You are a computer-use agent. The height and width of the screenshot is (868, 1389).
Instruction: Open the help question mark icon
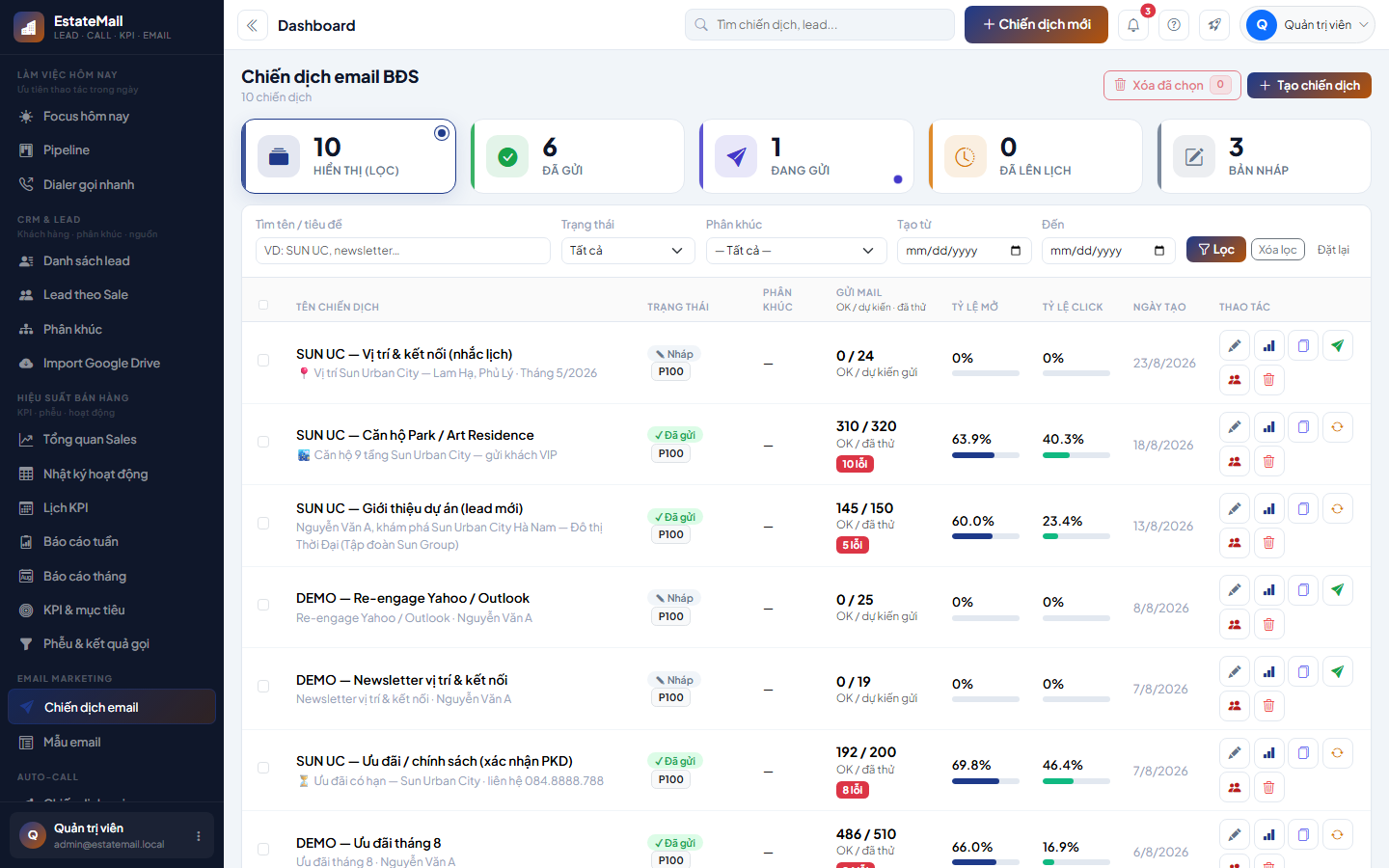coord(1174,25)
